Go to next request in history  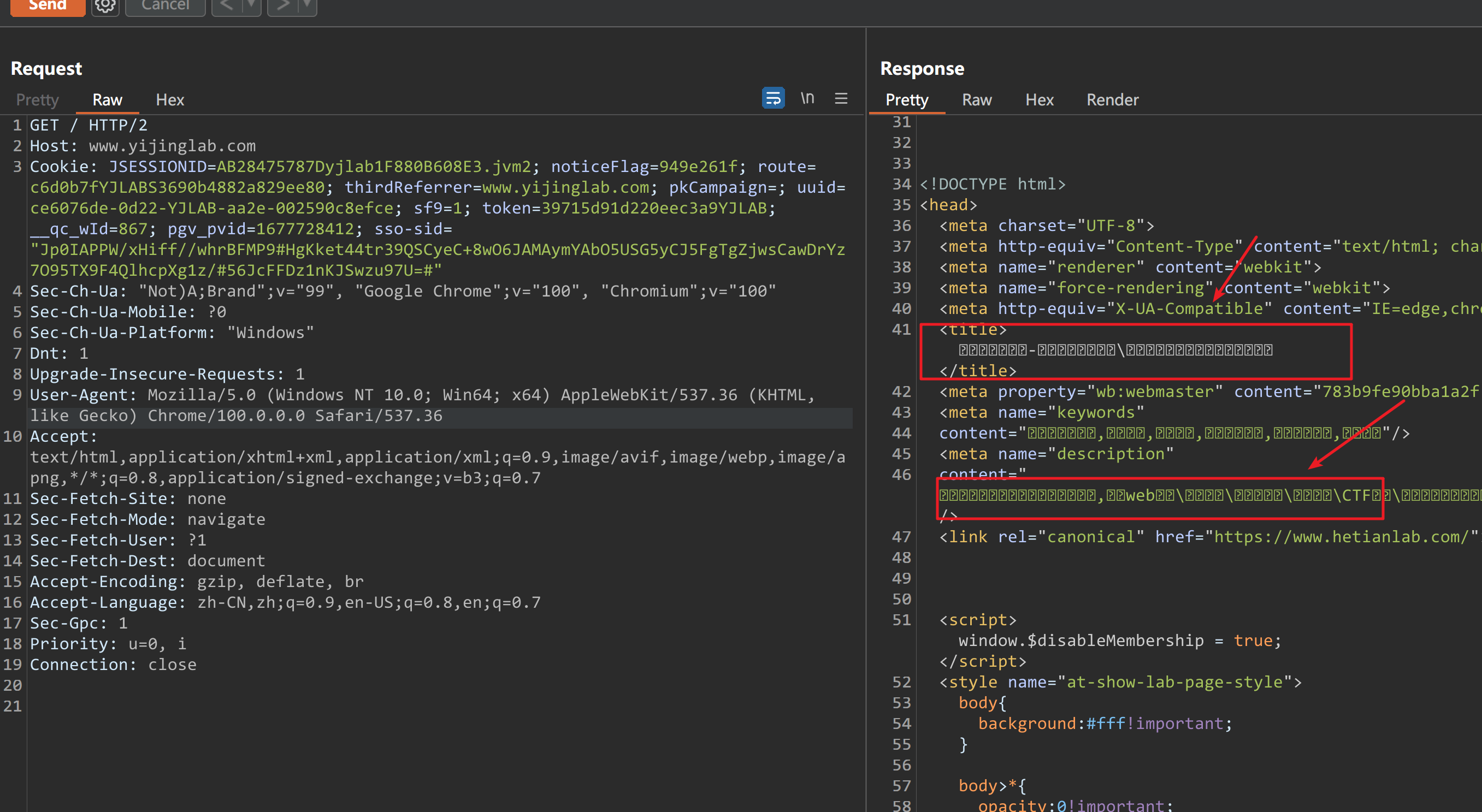pos(282,6)
